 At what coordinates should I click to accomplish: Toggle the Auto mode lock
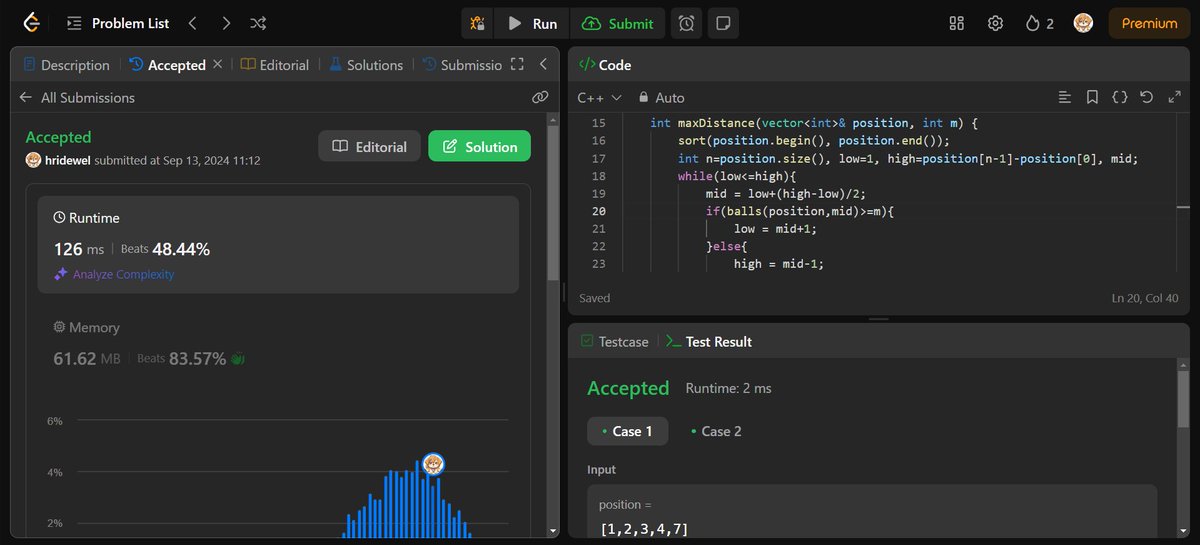(x=661, y=98)
